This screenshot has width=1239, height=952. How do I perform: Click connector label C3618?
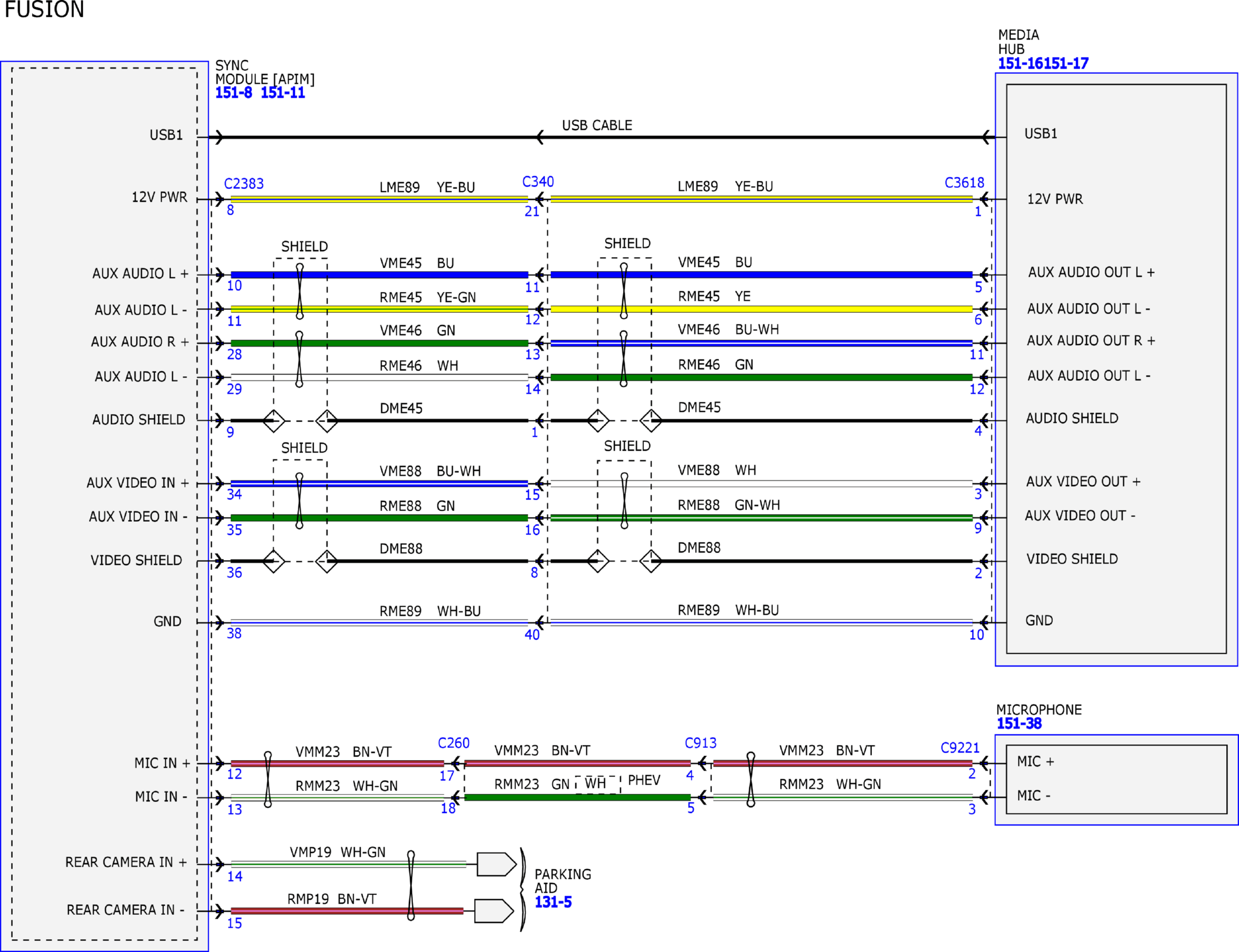pos(964,183)
